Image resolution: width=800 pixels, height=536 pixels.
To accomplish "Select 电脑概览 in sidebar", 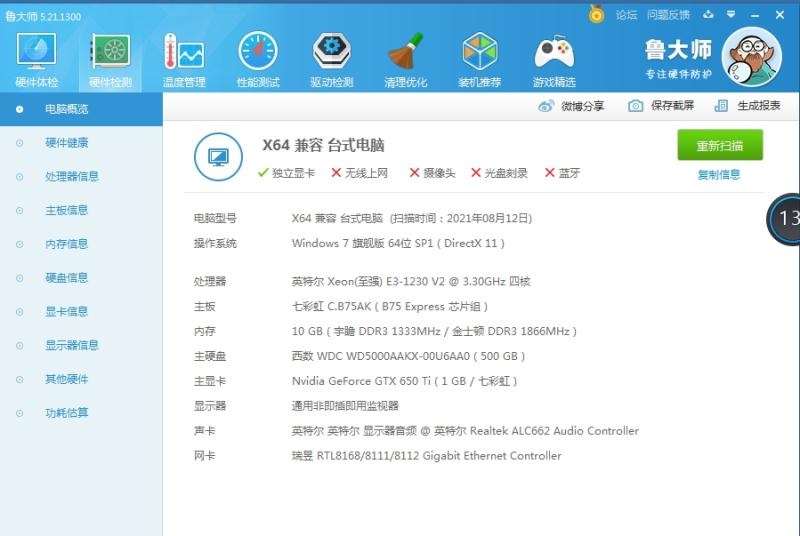I will tap(81, 109).
